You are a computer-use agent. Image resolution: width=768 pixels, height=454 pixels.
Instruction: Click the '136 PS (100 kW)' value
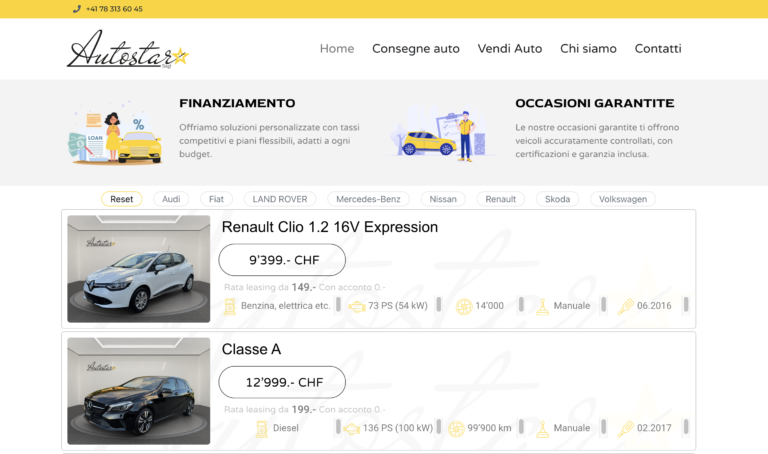click(x=398, y=428)
